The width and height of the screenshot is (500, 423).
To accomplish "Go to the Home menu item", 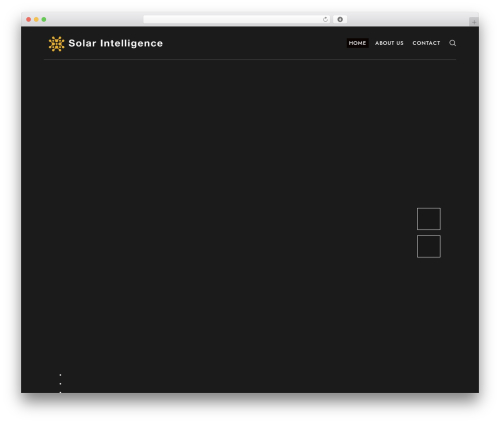I will point(357,43).
